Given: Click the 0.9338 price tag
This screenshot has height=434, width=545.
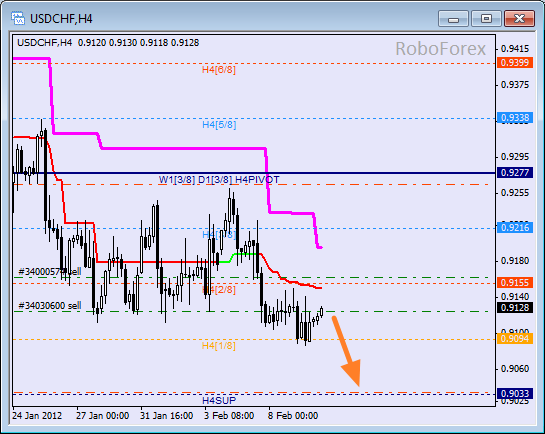Looking at the screenshot, I should coord(515,118).
